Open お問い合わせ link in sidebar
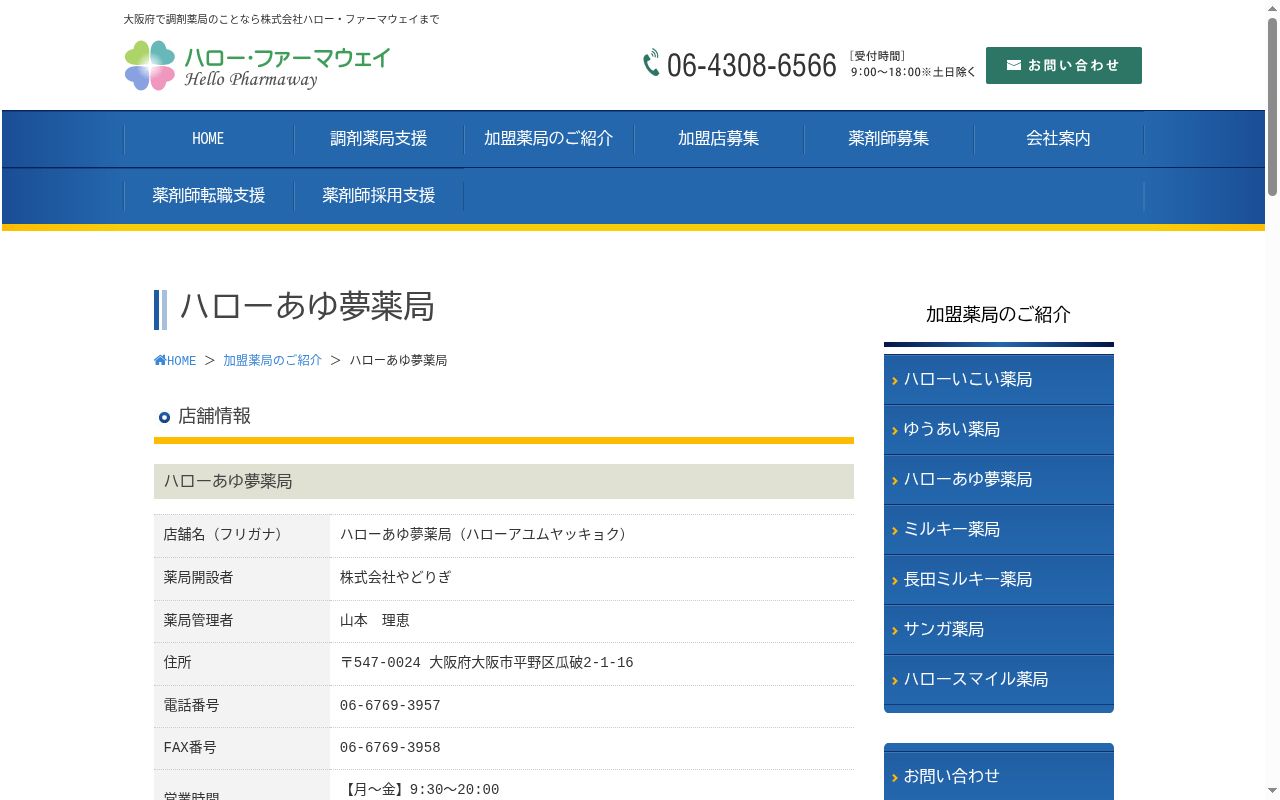The height and width of the screenshot is (800, 1280). point(999,776)
